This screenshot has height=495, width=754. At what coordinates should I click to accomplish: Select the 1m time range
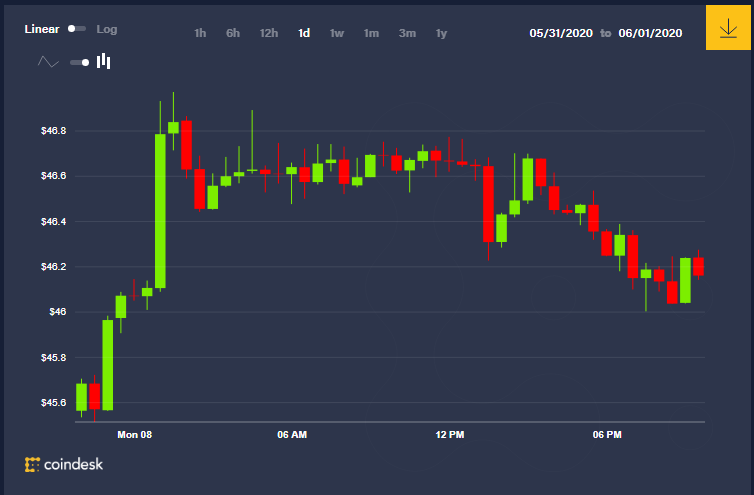[x=371, y=33]
